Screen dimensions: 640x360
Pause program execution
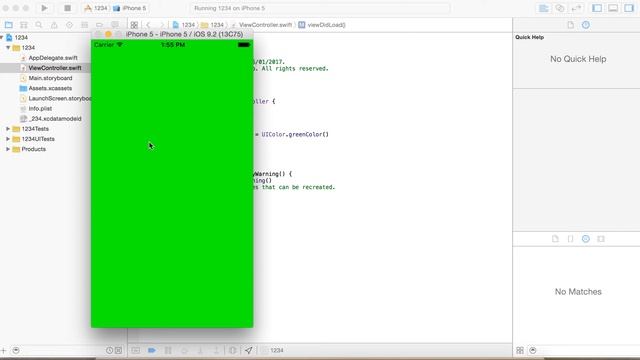[168, 350]
